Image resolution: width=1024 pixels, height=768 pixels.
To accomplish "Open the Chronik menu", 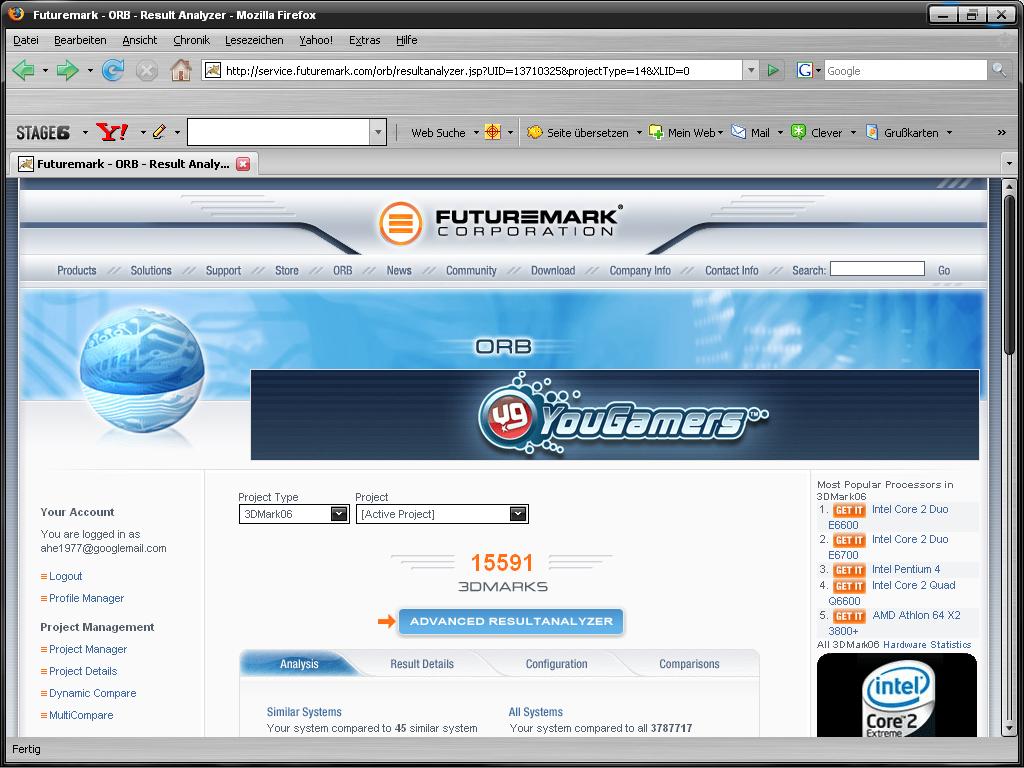I will click(x=191, y=40).
